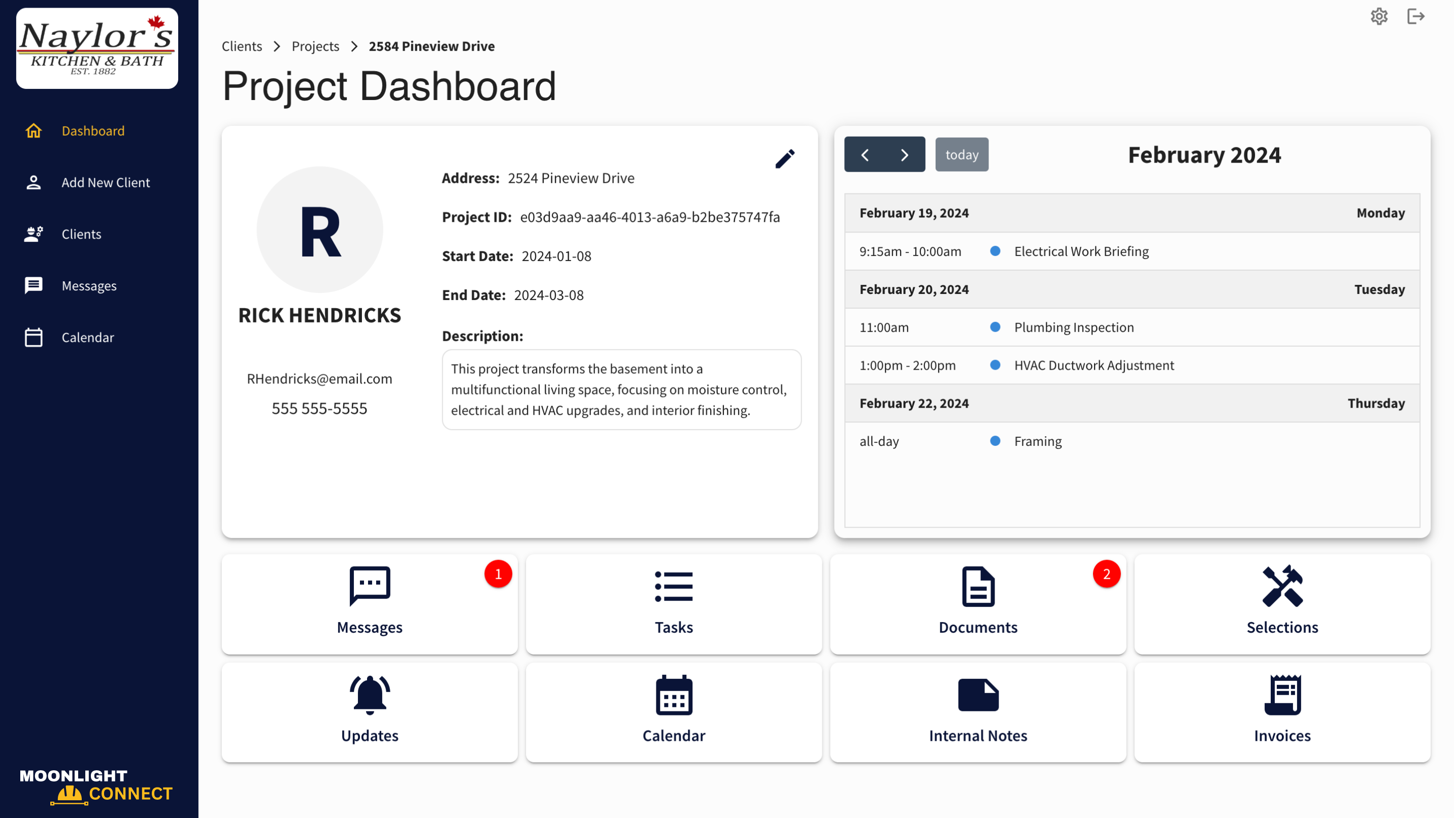
Task: Click the Address value 2524 Pineview Drive
Action: (x=571, y=178)
